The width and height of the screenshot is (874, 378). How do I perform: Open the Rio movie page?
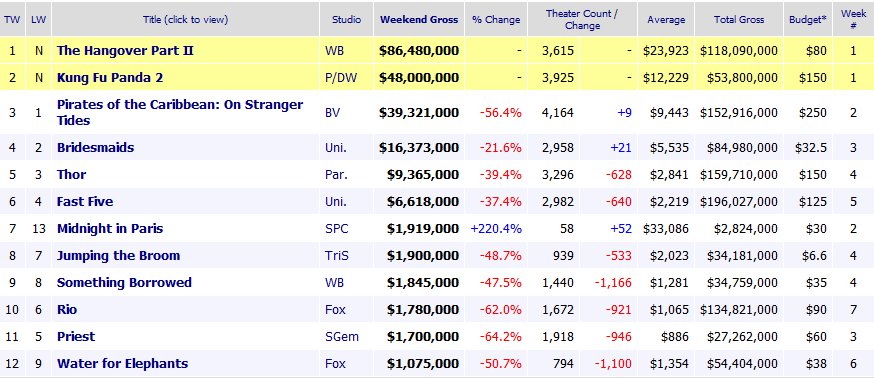[x=67, y=309]
